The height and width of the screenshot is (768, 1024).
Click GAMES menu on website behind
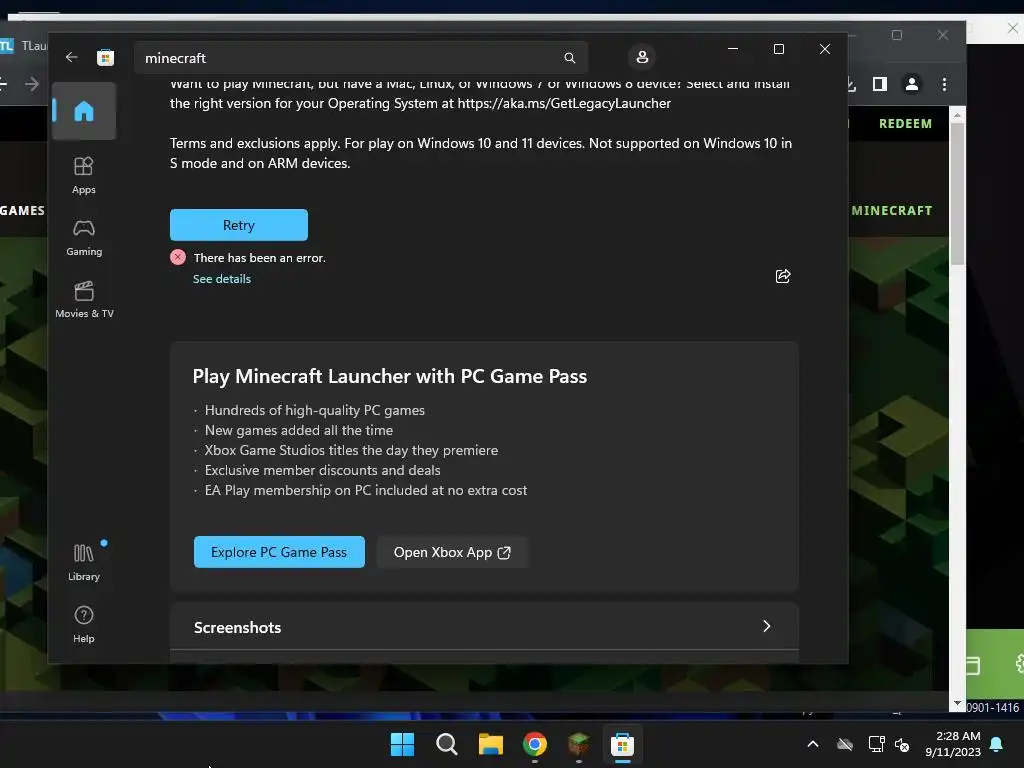tap(22, 210)
